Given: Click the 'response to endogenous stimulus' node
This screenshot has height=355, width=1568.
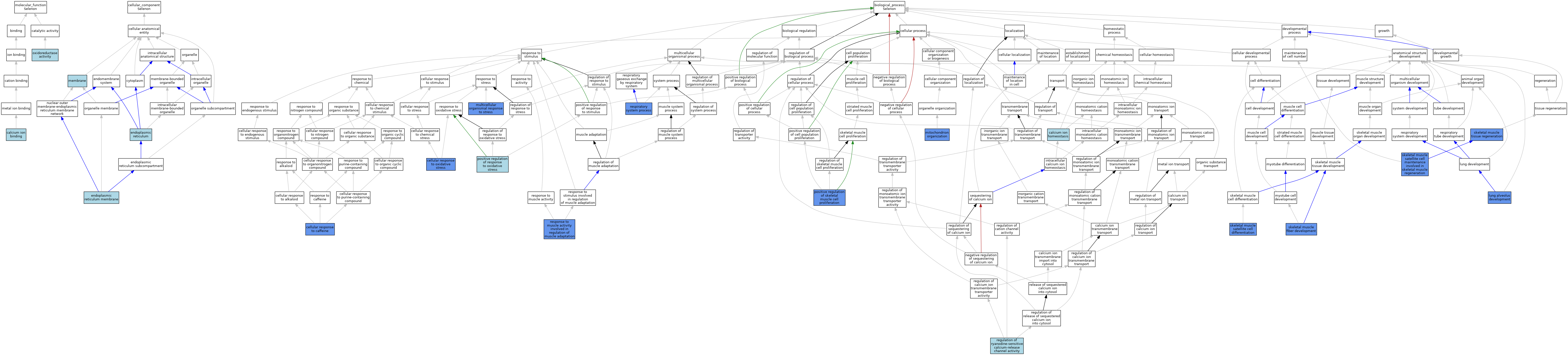Looking at the screenshot, I should point(260,108).
